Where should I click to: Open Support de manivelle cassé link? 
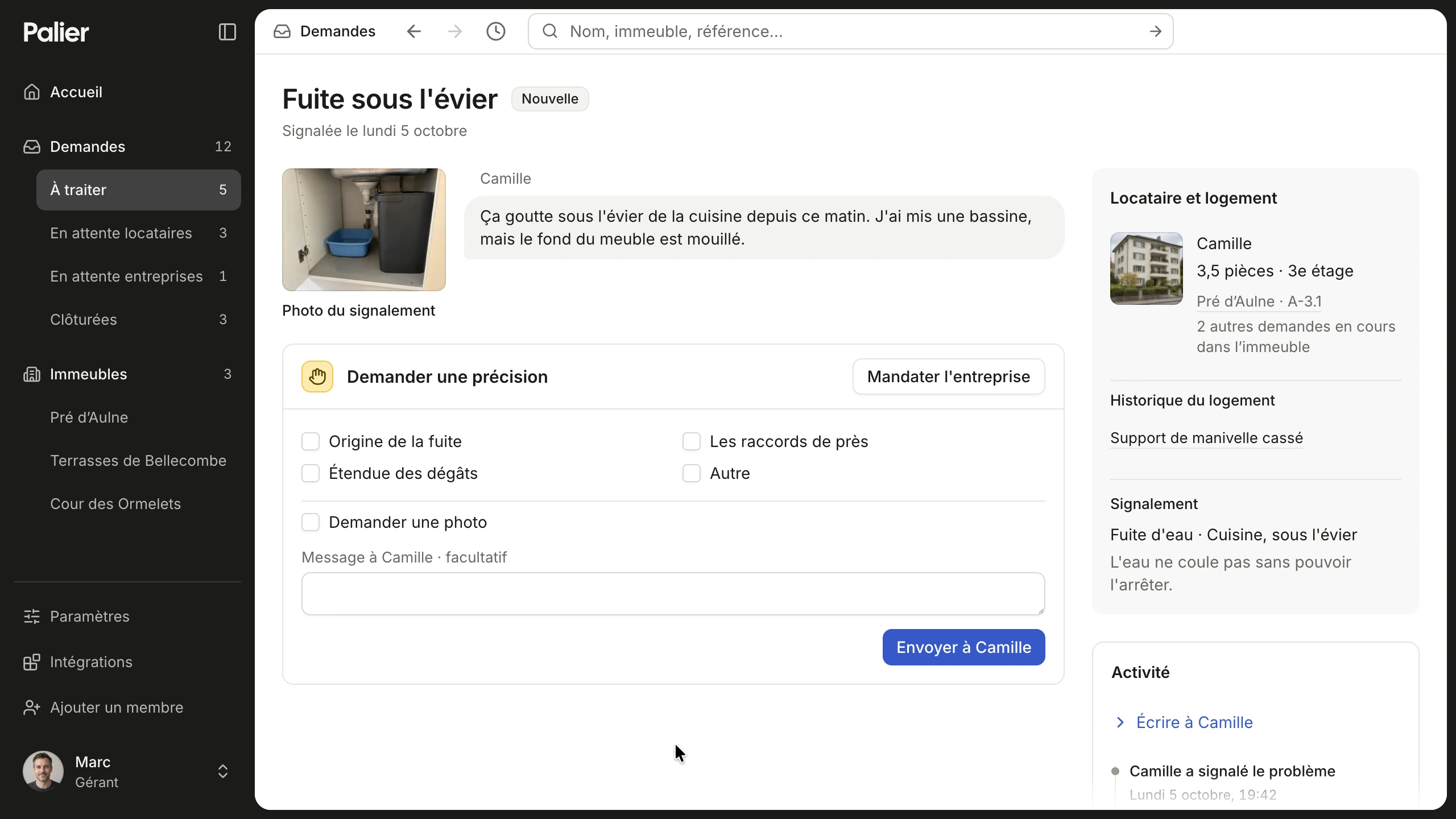1206,438
